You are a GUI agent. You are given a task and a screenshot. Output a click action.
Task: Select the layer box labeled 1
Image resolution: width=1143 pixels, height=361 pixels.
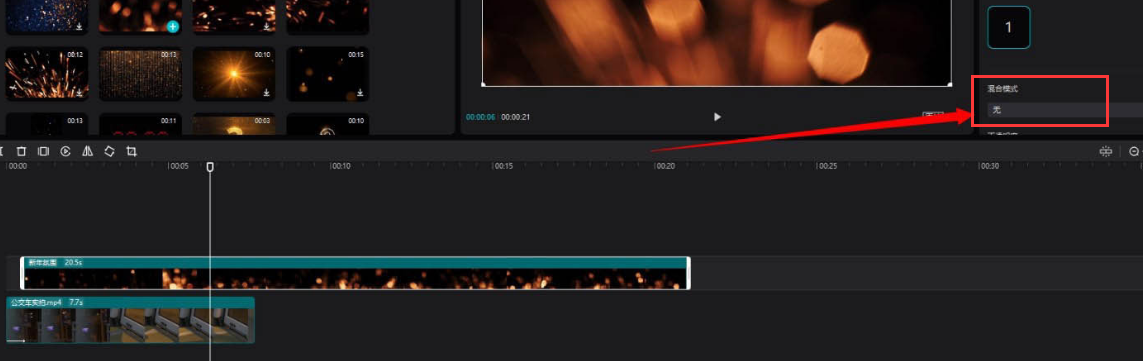(1008, 27)
